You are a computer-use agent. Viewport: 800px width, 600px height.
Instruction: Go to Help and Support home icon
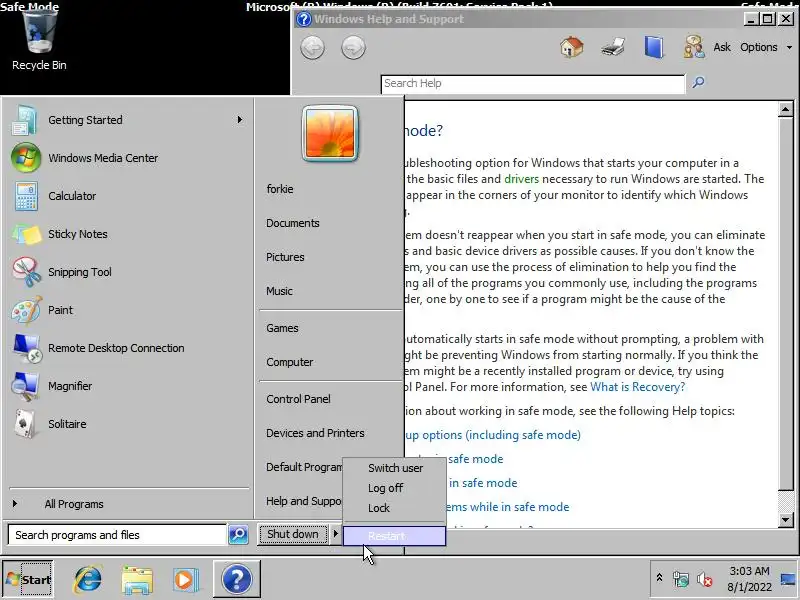coord(571,47)
